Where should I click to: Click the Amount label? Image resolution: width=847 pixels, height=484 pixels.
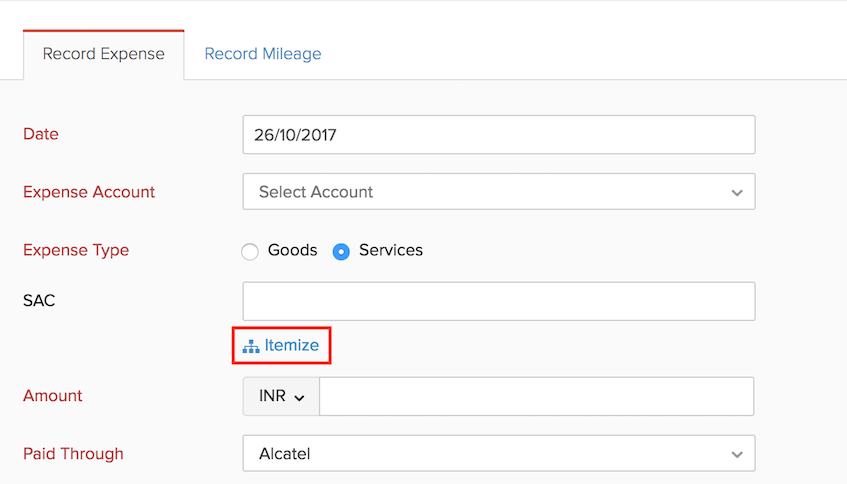coord(53,396)
